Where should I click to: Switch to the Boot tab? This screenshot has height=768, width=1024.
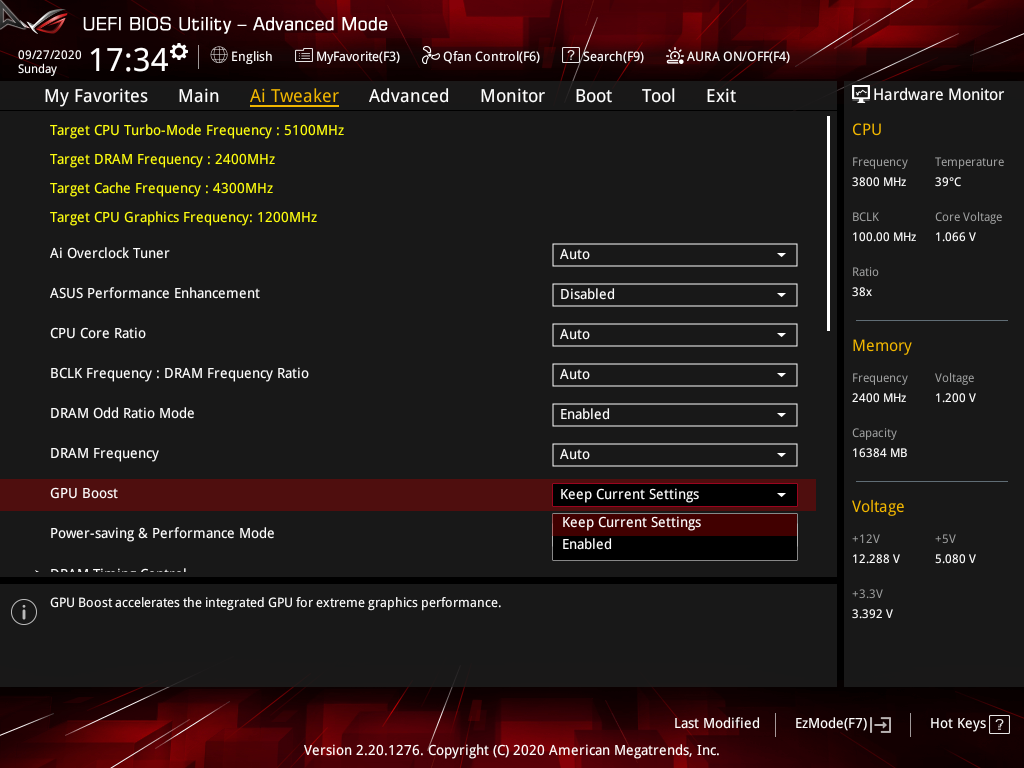tap(593, 96)
